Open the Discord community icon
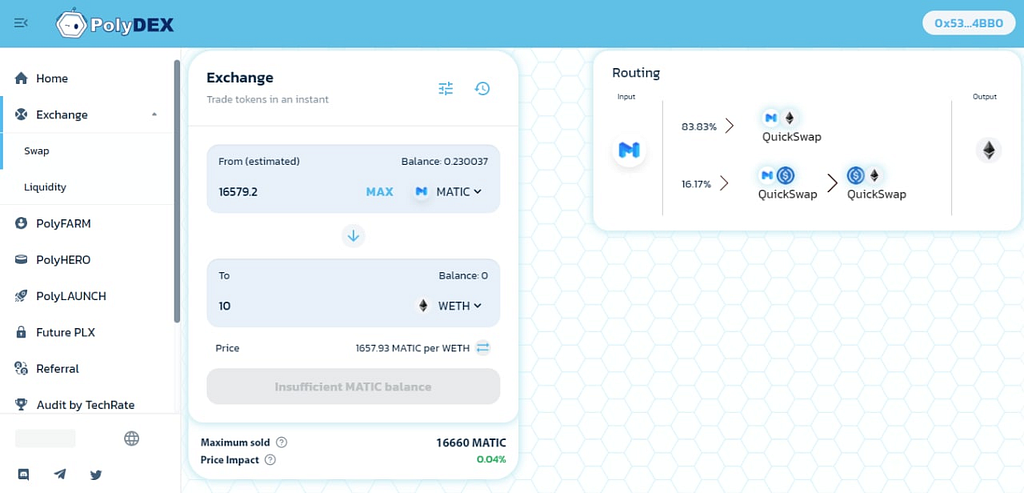 tap(24, 475)
